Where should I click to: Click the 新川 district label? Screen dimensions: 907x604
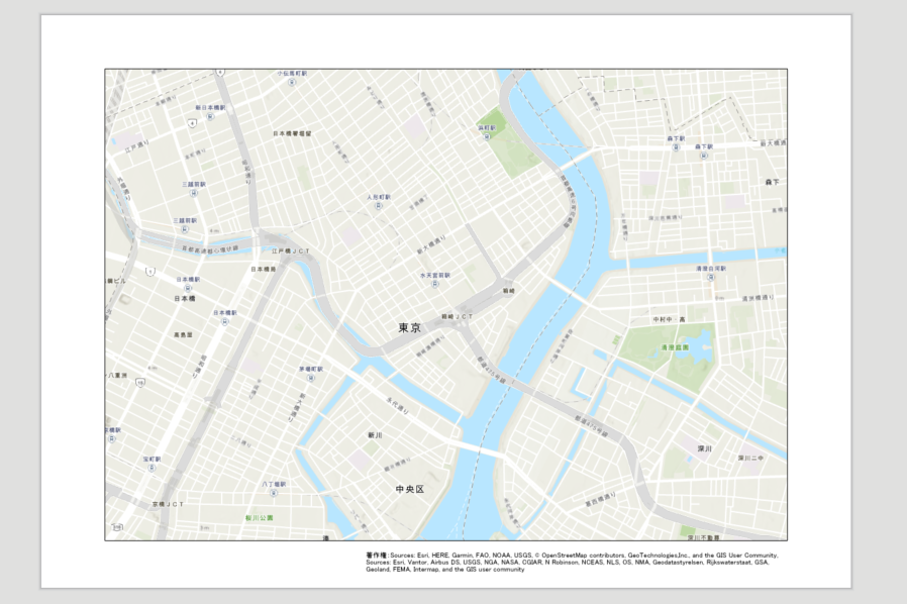[375, 435]
